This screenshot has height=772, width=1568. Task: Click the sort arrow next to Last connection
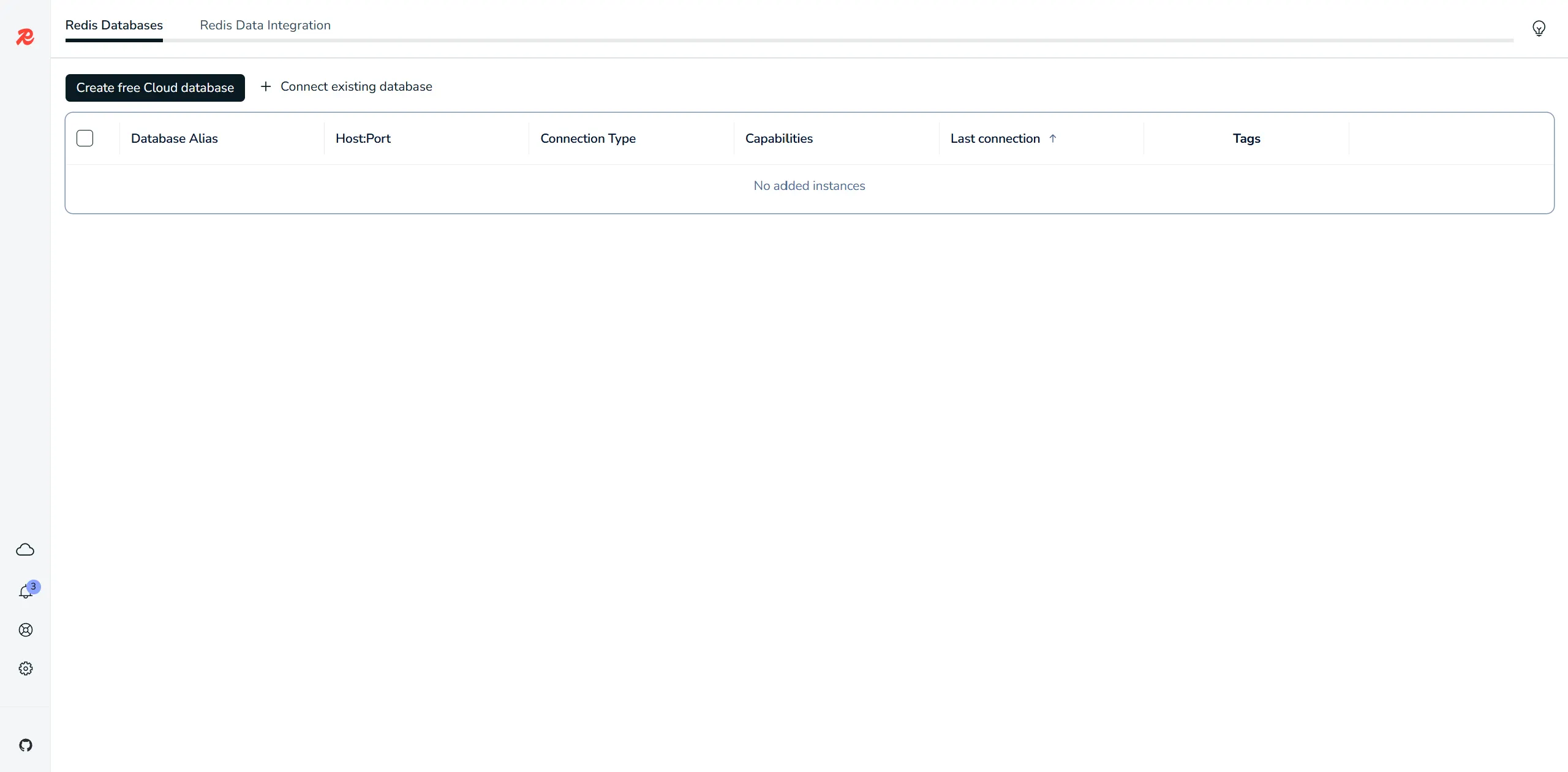point(1053,138)
